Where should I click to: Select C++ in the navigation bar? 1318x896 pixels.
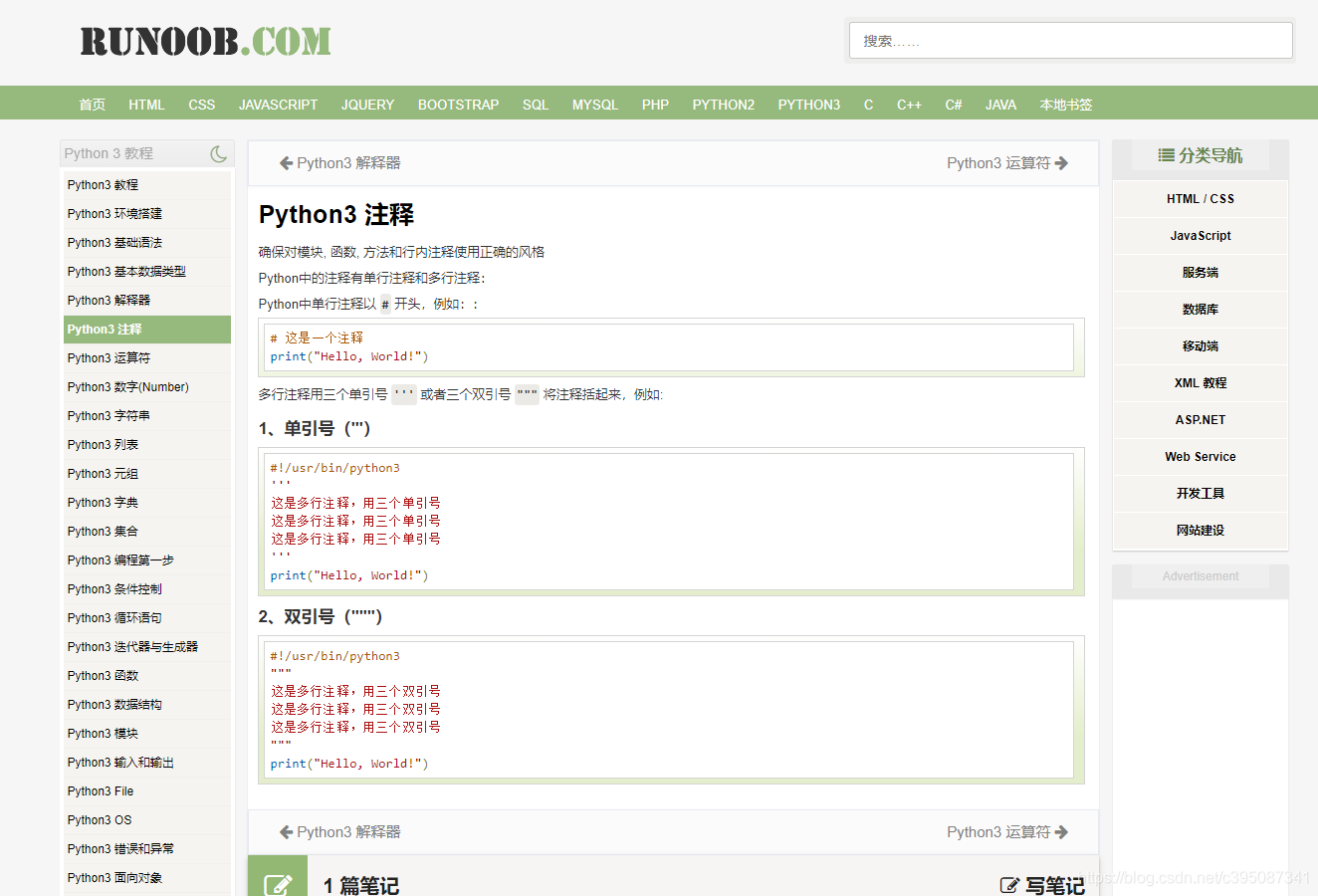click(x=909, y=105)
